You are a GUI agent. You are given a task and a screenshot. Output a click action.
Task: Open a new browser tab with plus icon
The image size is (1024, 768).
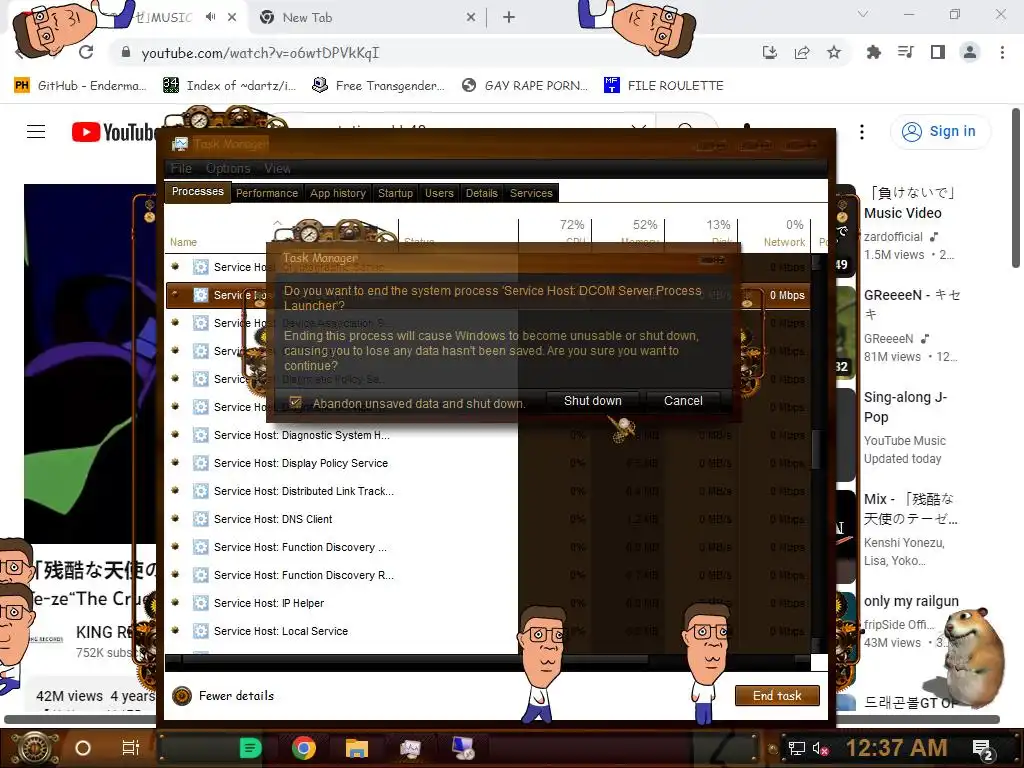pos(509,18)
